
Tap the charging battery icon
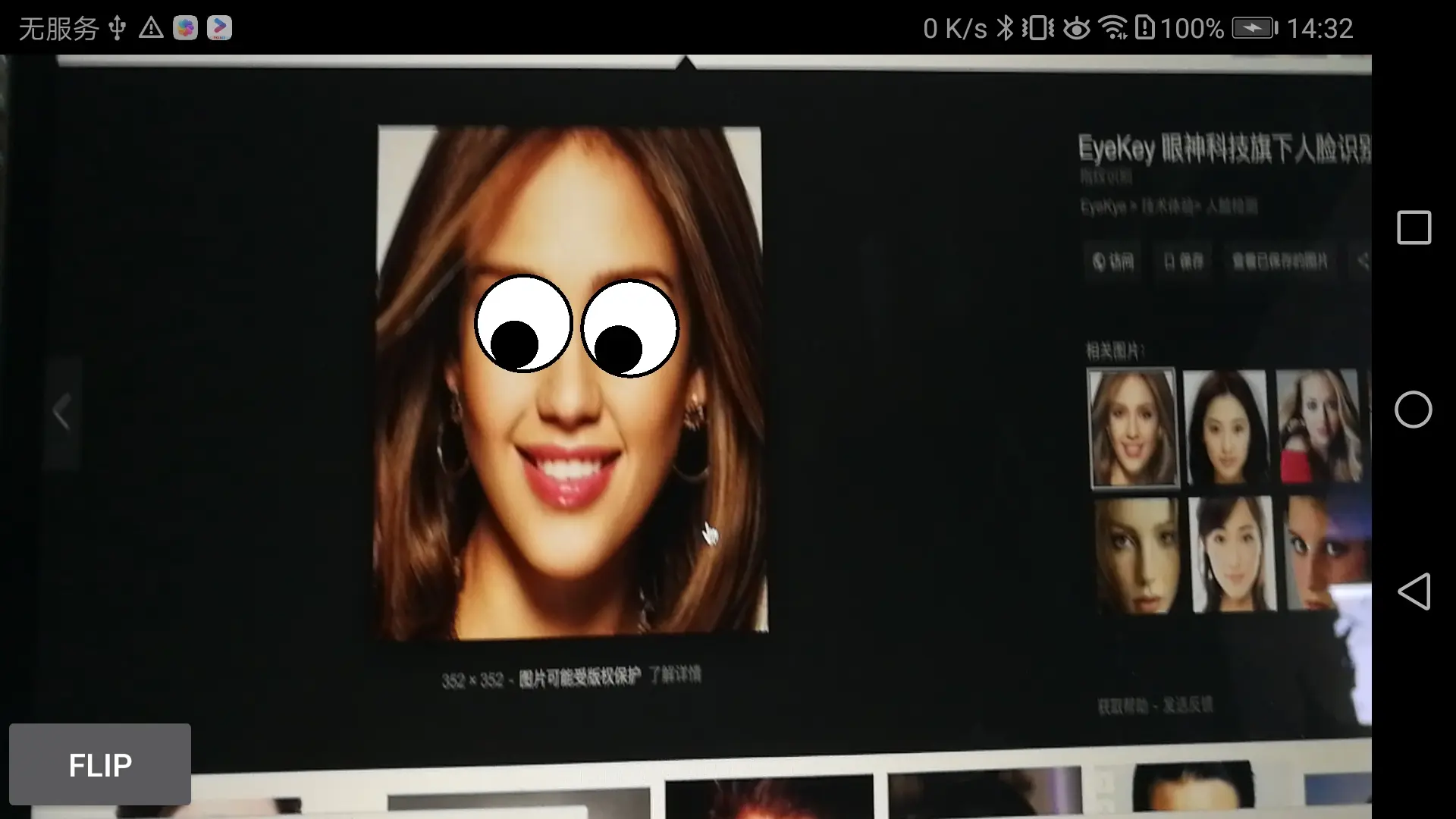[x=1254, y=29]
